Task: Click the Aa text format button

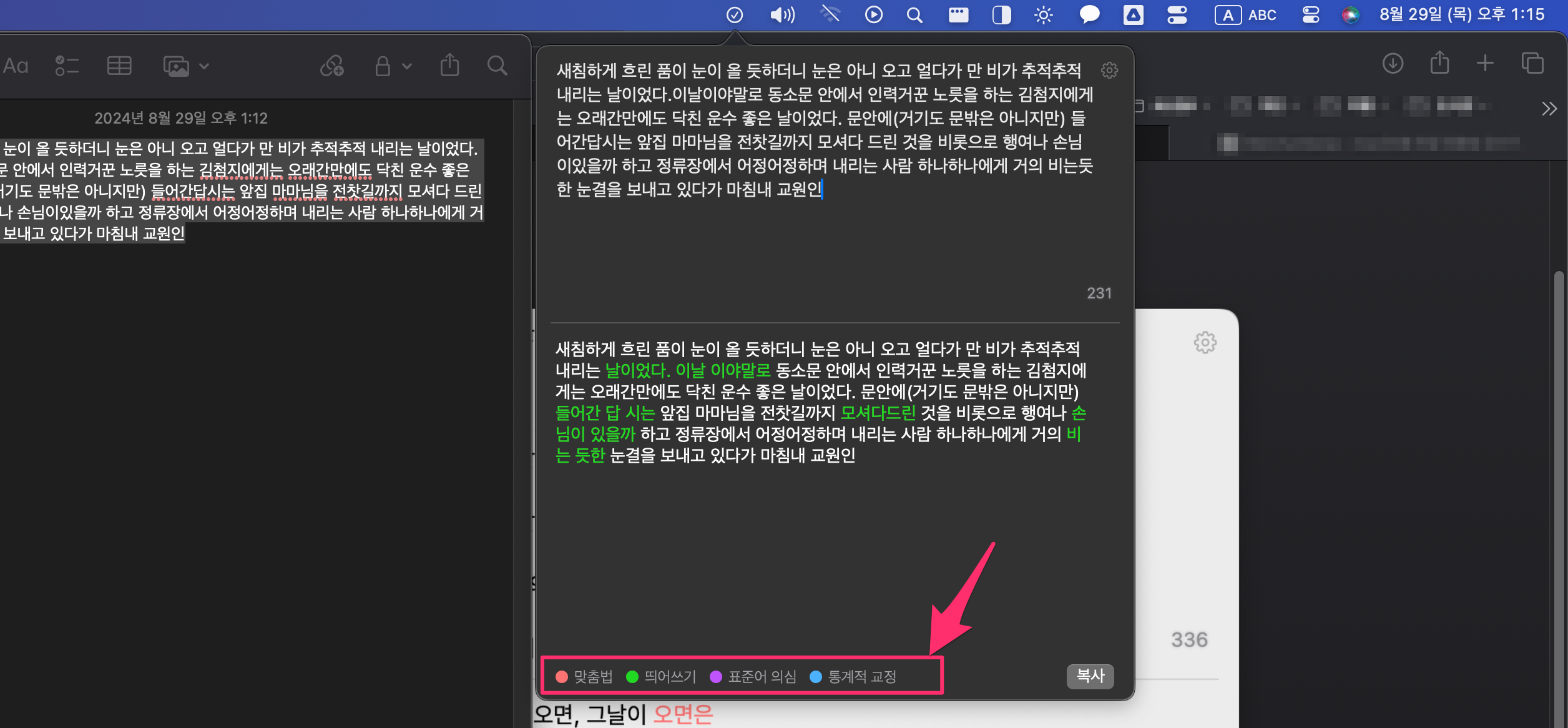Action: 16,66
